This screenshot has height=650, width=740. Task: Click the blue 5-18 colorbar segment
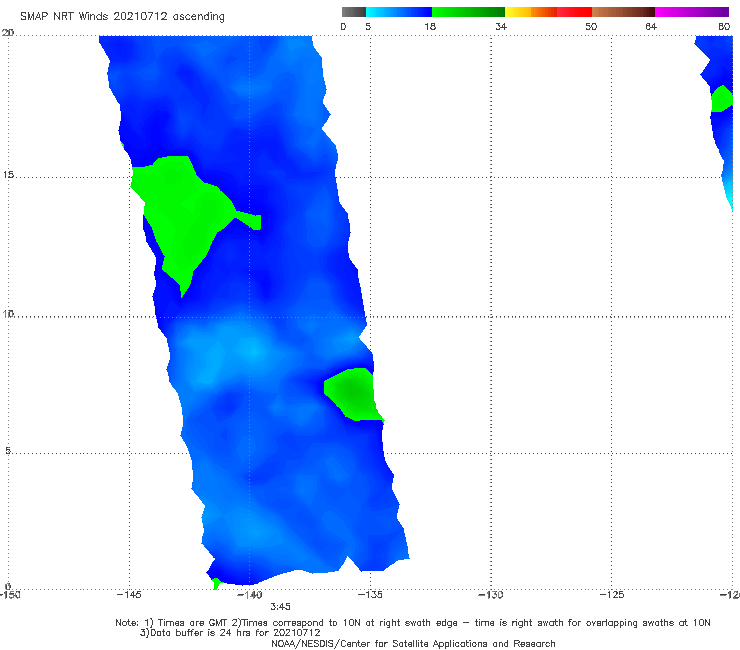(399, 12)
